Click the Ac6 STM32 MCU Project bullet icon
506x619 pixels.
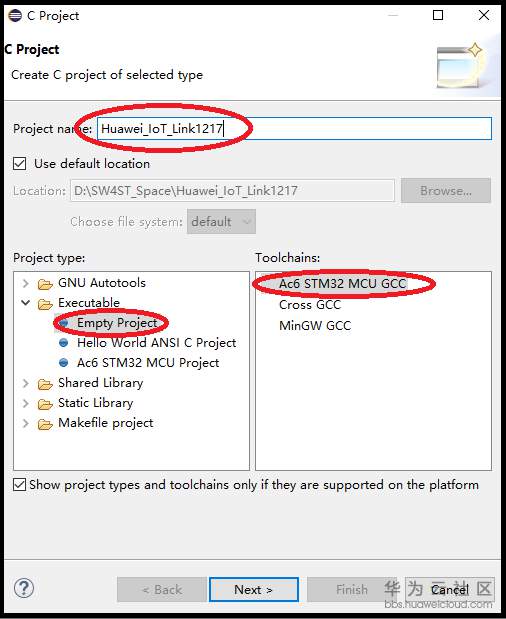63,363
